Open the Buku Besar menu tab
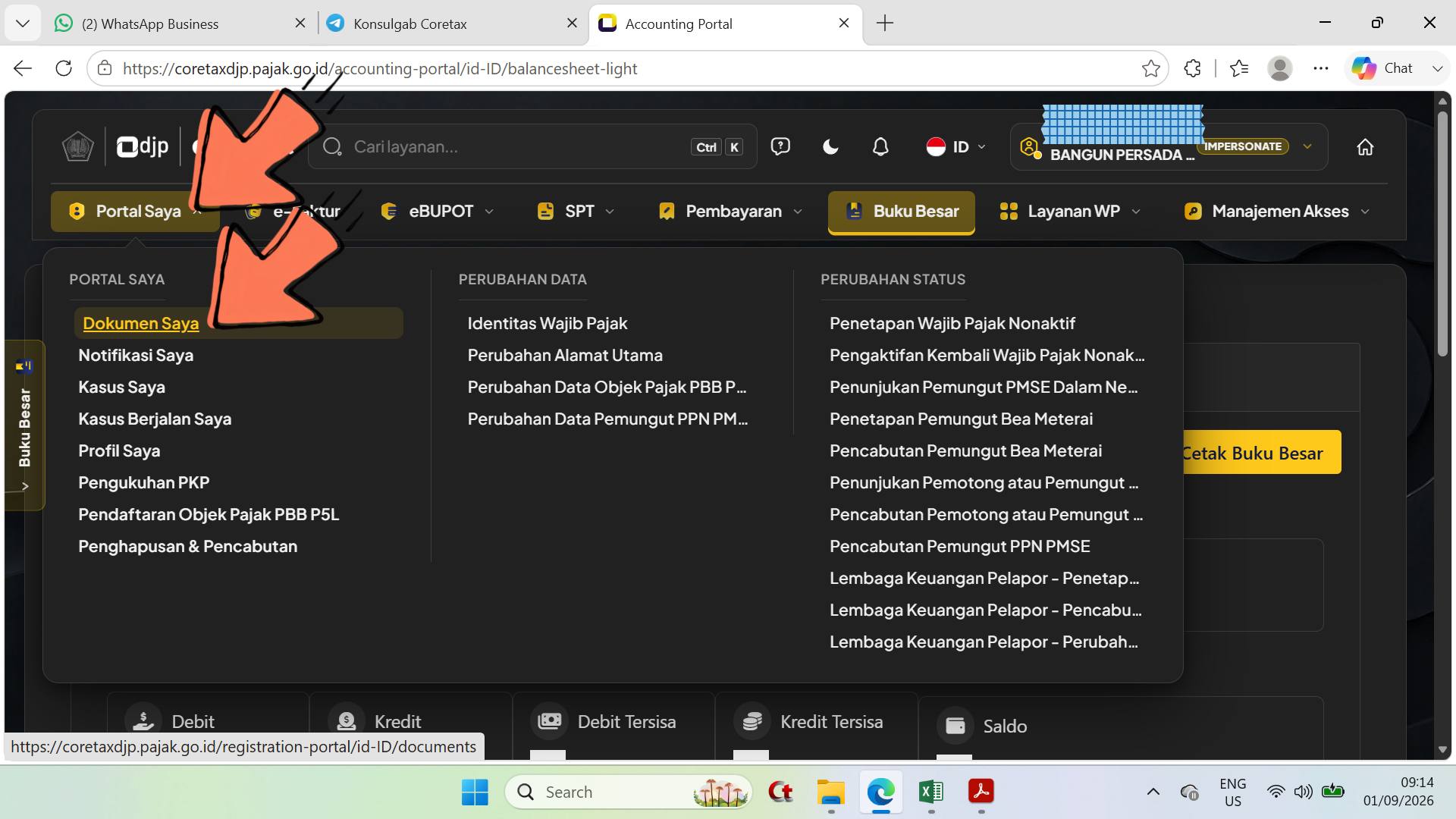This screenshot has height=819, width=1456. click(x=901, y=212)
